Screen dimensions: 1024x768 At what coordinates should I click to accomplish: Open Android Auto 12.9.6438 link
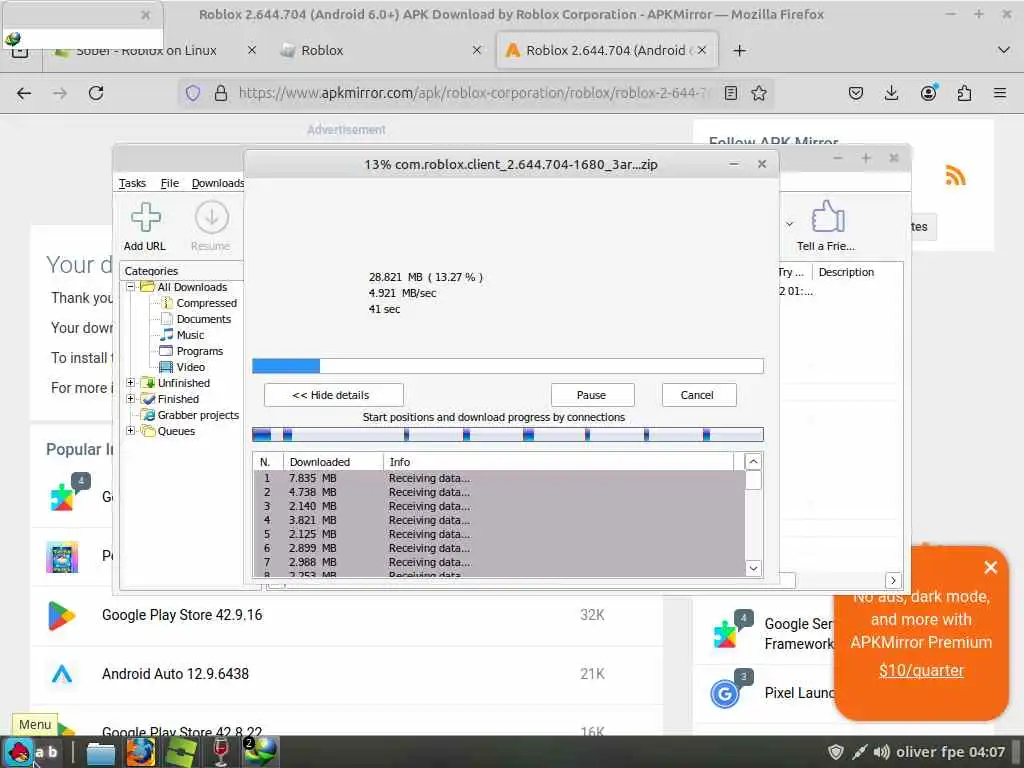tap(175, 674)
